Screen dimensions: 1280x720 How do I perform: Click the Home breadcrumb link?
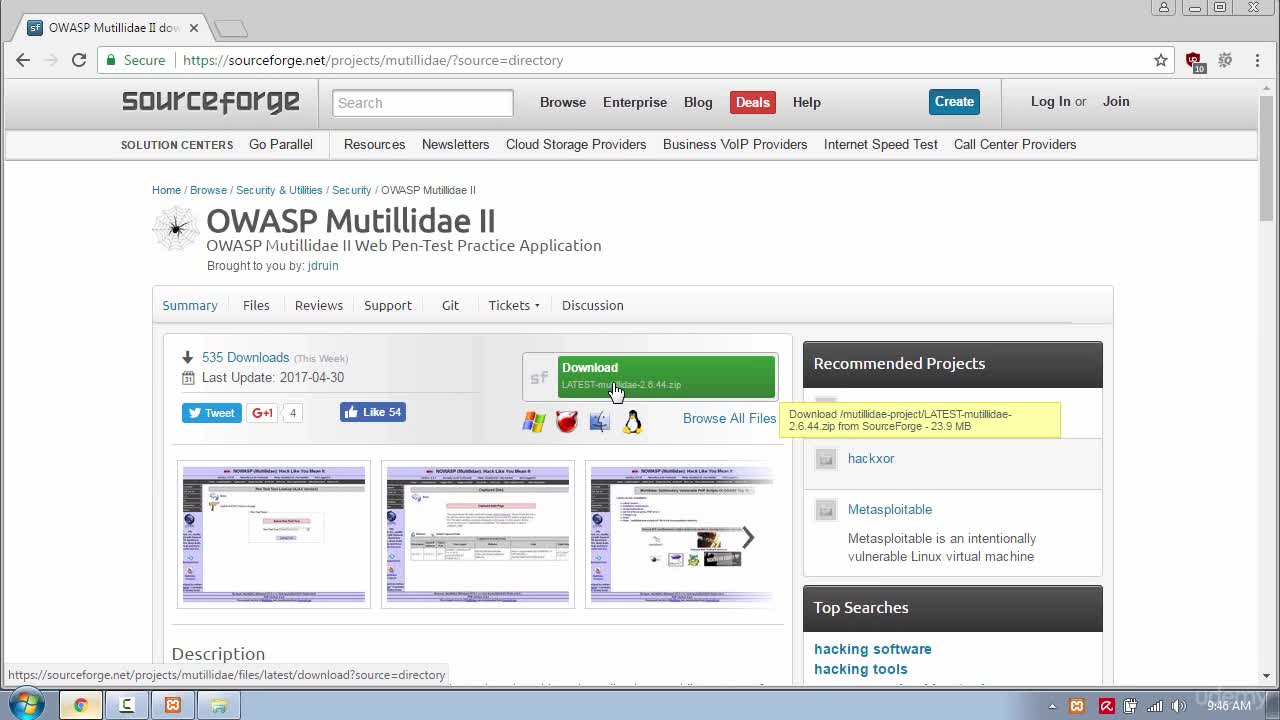166,190
